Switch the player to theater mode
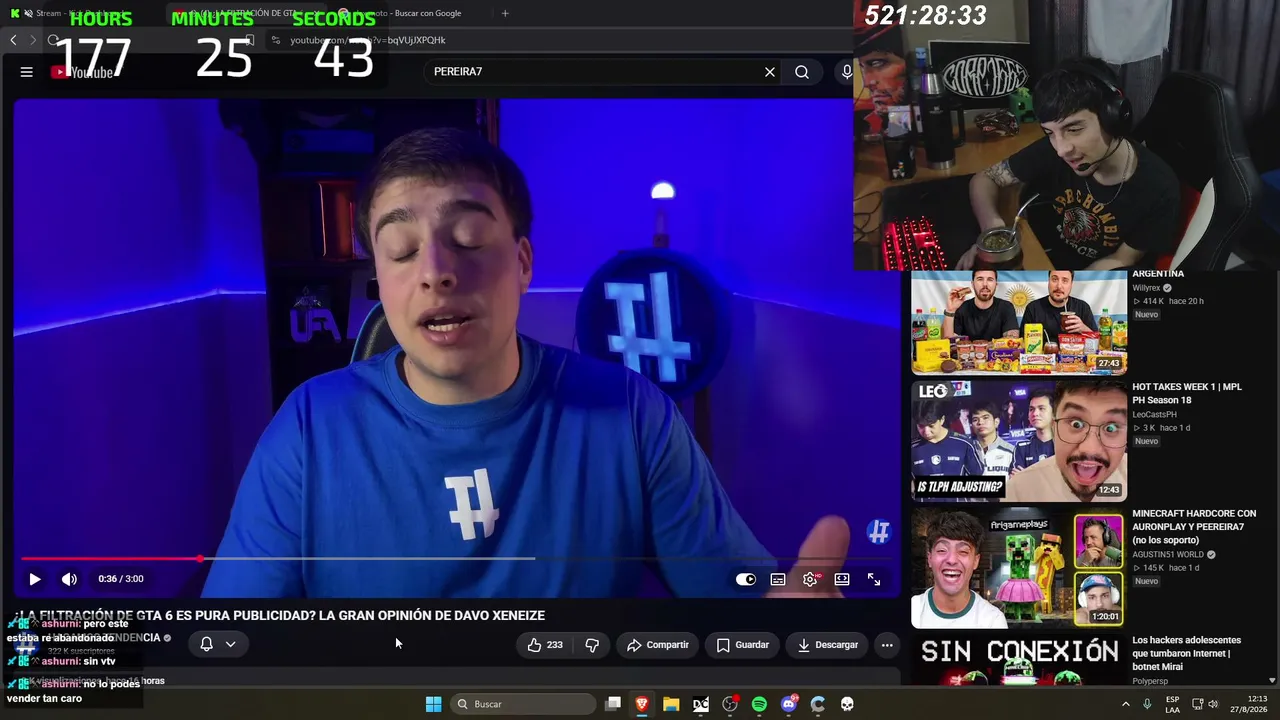The height and width of the screenshot is (720, 1280). (x=842, y=579)
